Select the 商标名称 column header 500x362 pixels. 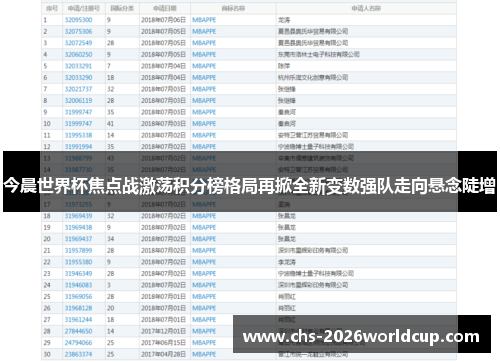click(233, 8)
